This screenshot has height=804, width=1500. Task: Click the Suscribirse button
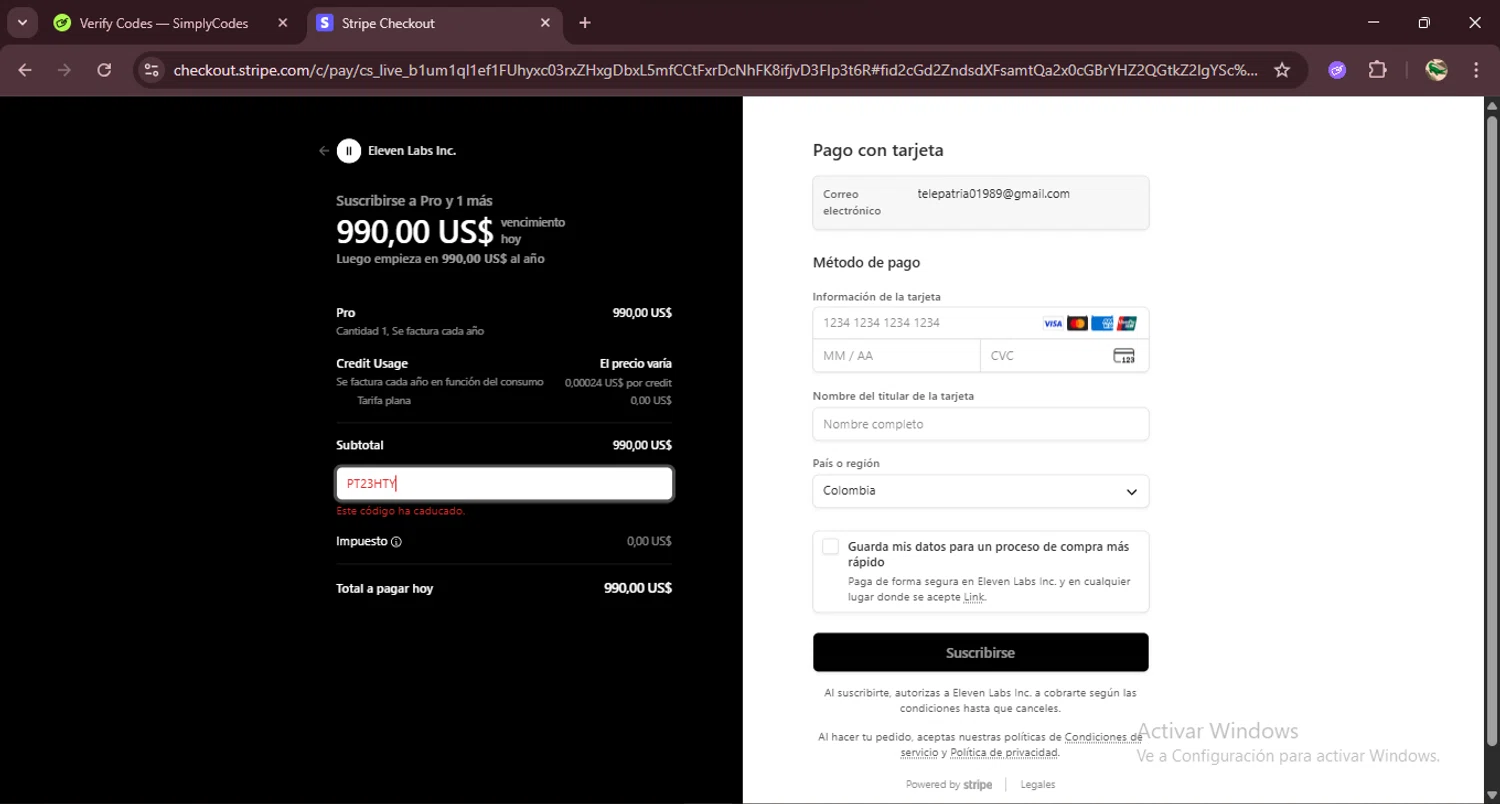pyautogui.click(x=981, y=653)
